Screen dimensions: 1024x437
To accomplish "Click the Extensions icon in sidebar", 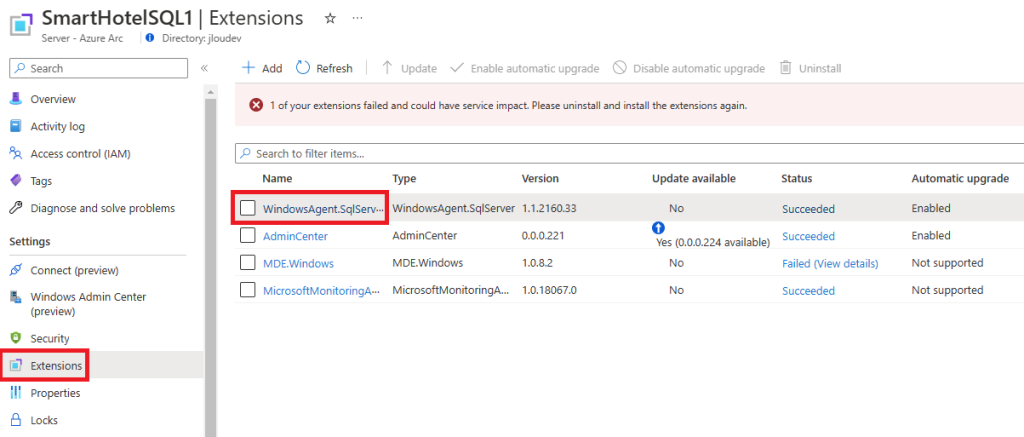I will [16, 366].
